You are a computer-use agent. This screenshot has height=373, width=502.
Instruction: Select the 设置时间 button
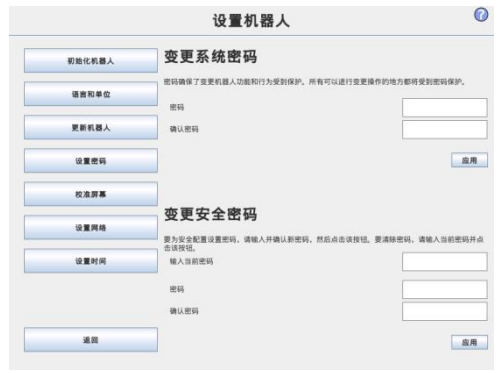coord(91,261)
